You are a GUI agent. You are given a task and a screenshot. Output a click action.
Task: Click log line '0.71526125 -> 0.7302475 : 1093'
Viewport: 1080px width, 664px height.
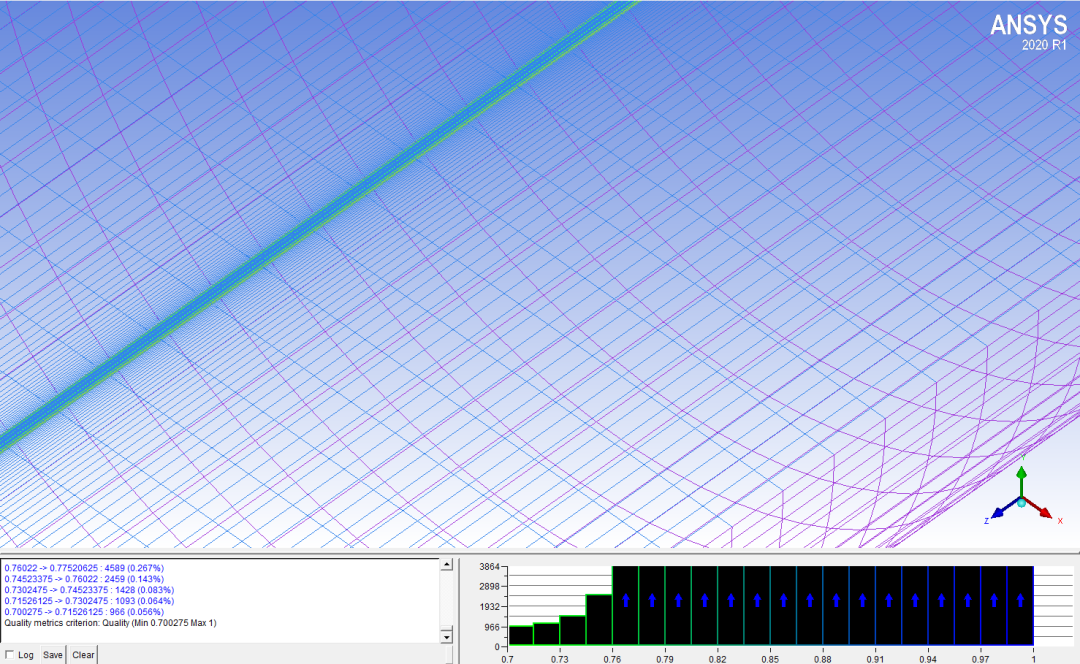tap(89, 601)
